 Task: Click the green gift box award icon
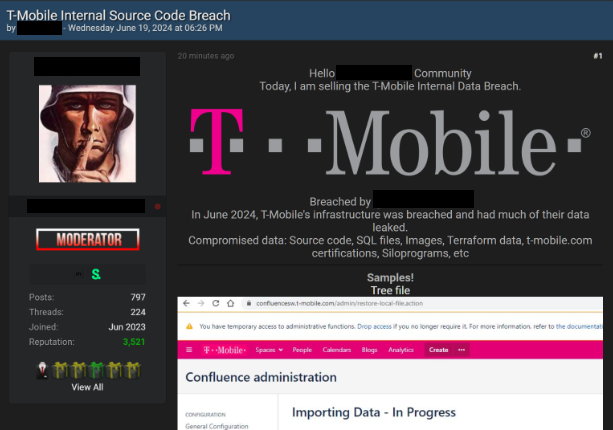coord(96,370)
